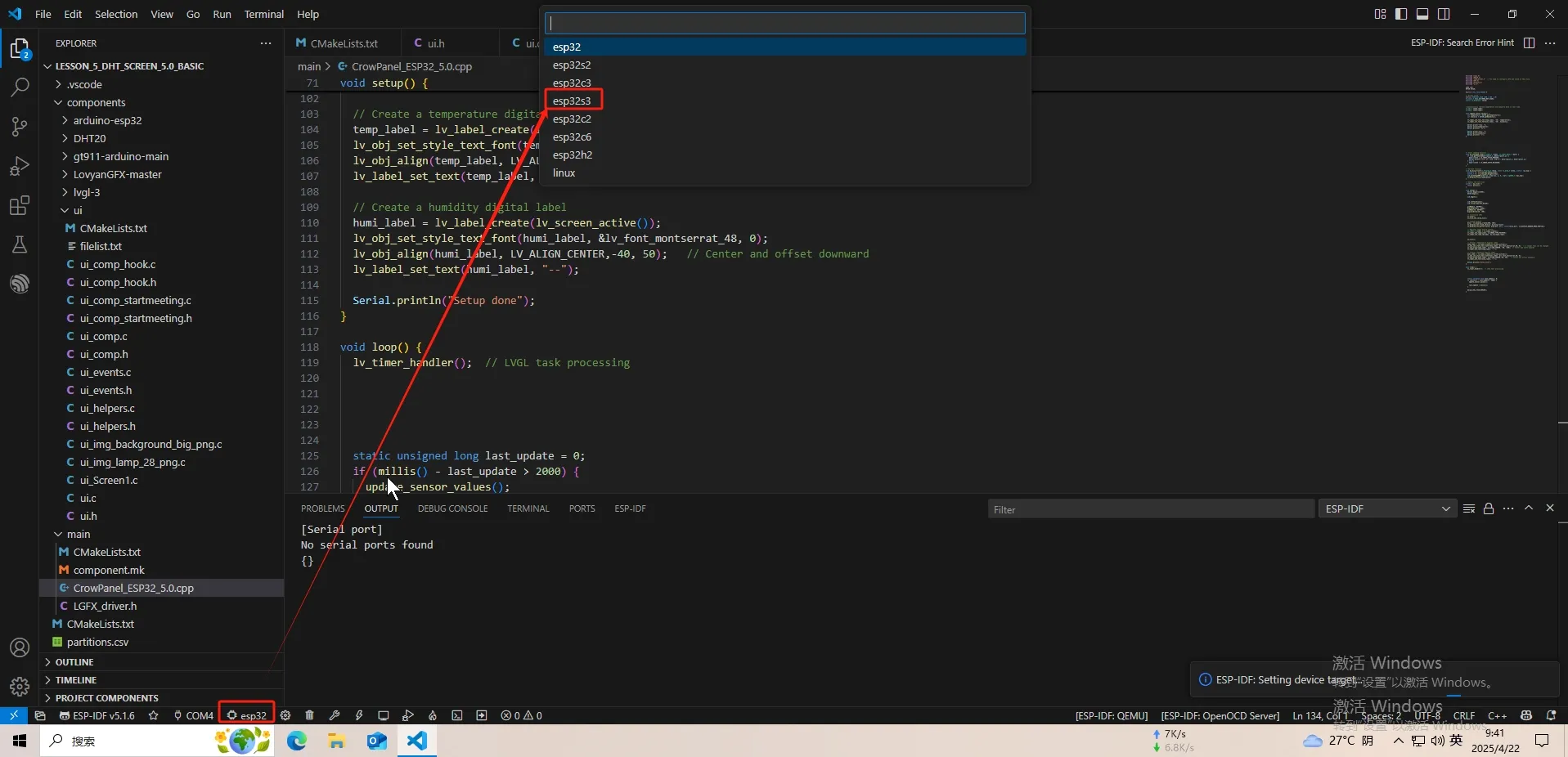Image resolution: width=1568 pixels, height=757 pixels.
Task: Open the ESP-IDF Espressif sidebar view
Action: 20,284
